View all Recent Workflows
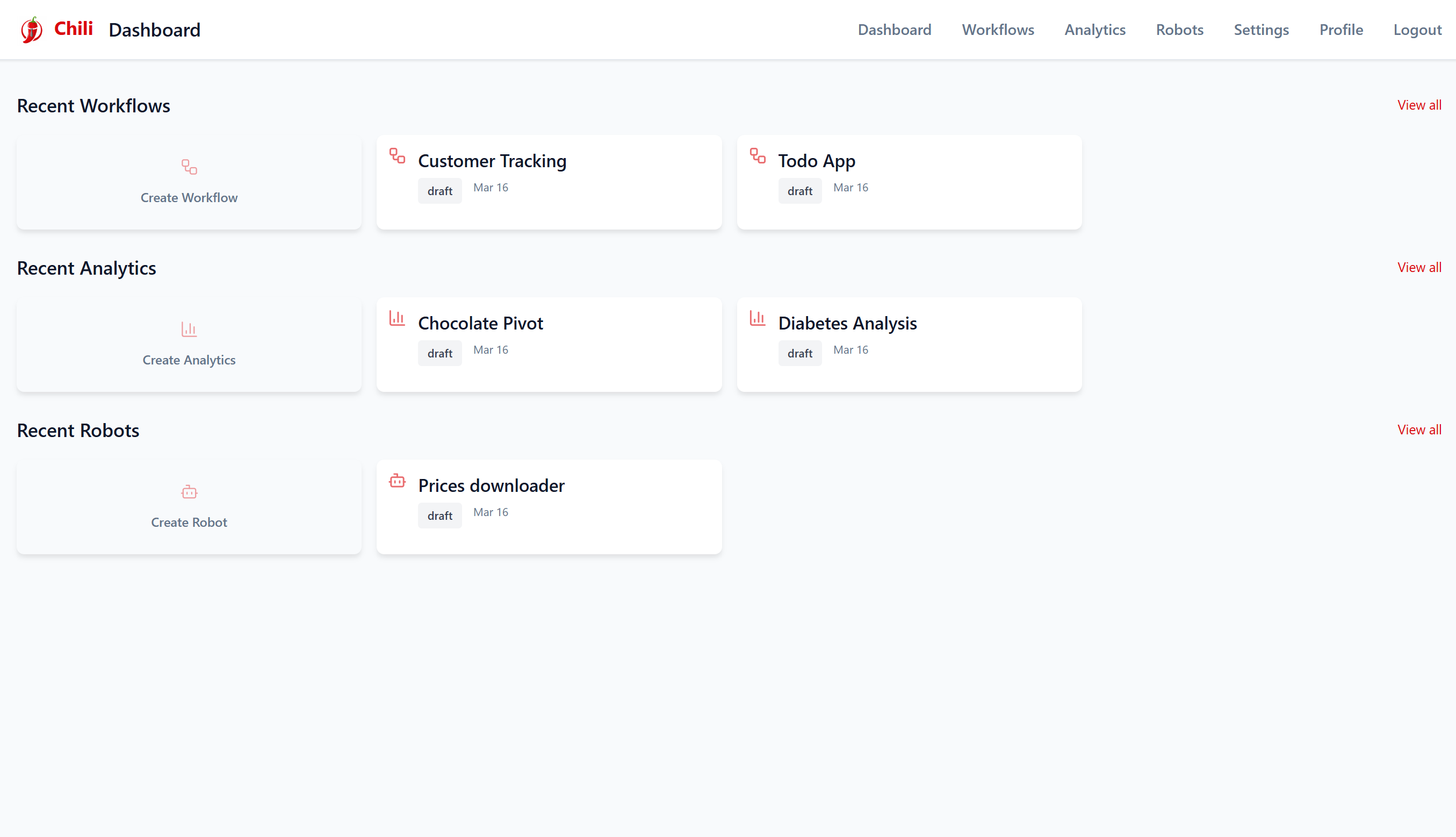 click(1419, 105)
